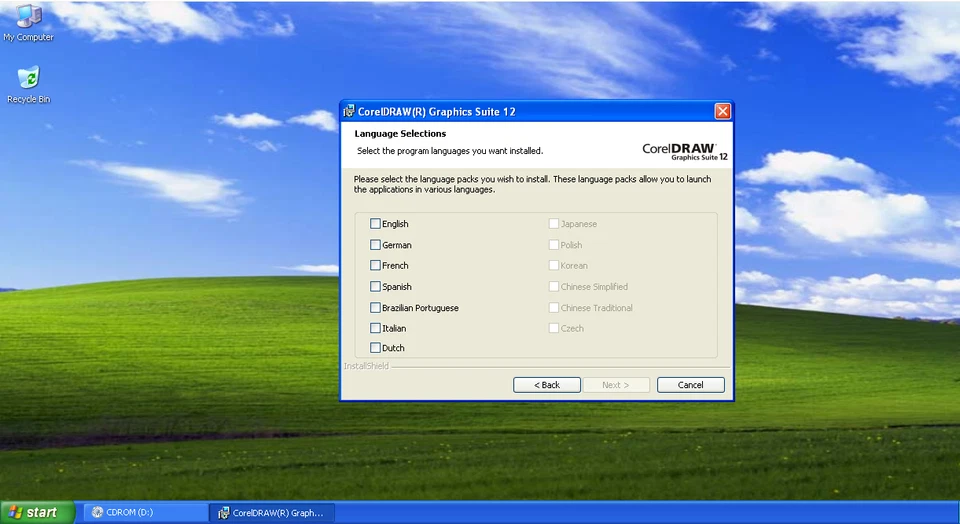Select the Recycle Bin desktop icon
The image size is (960, 524).
coord(28,84)
